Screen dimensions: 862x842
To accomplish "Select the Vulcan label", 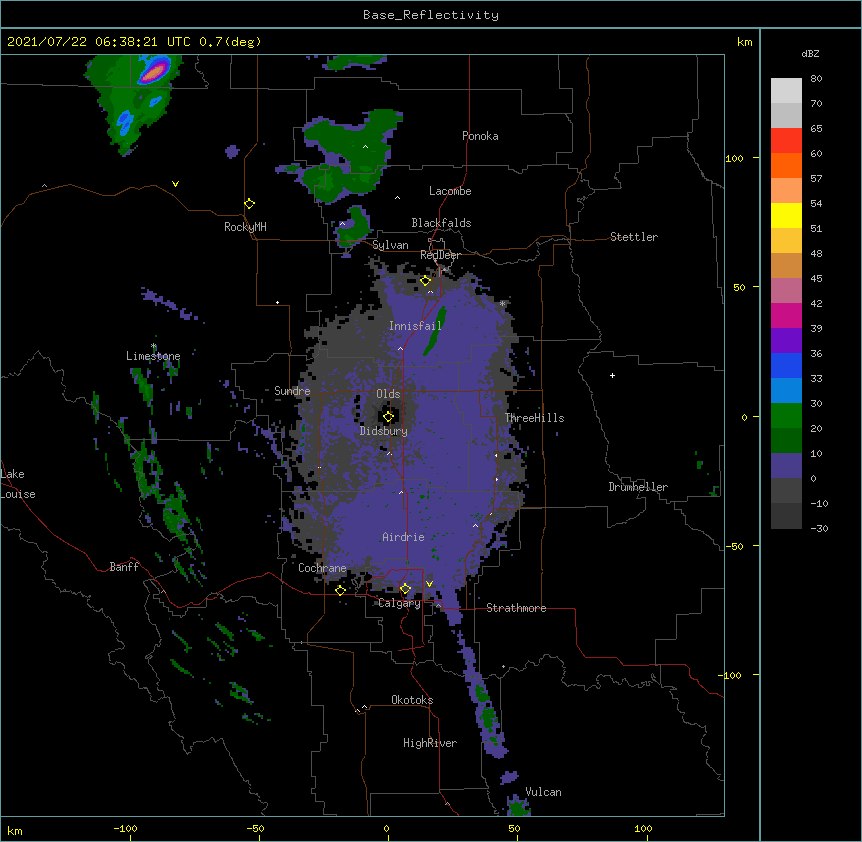I will [x=543, y=792].
